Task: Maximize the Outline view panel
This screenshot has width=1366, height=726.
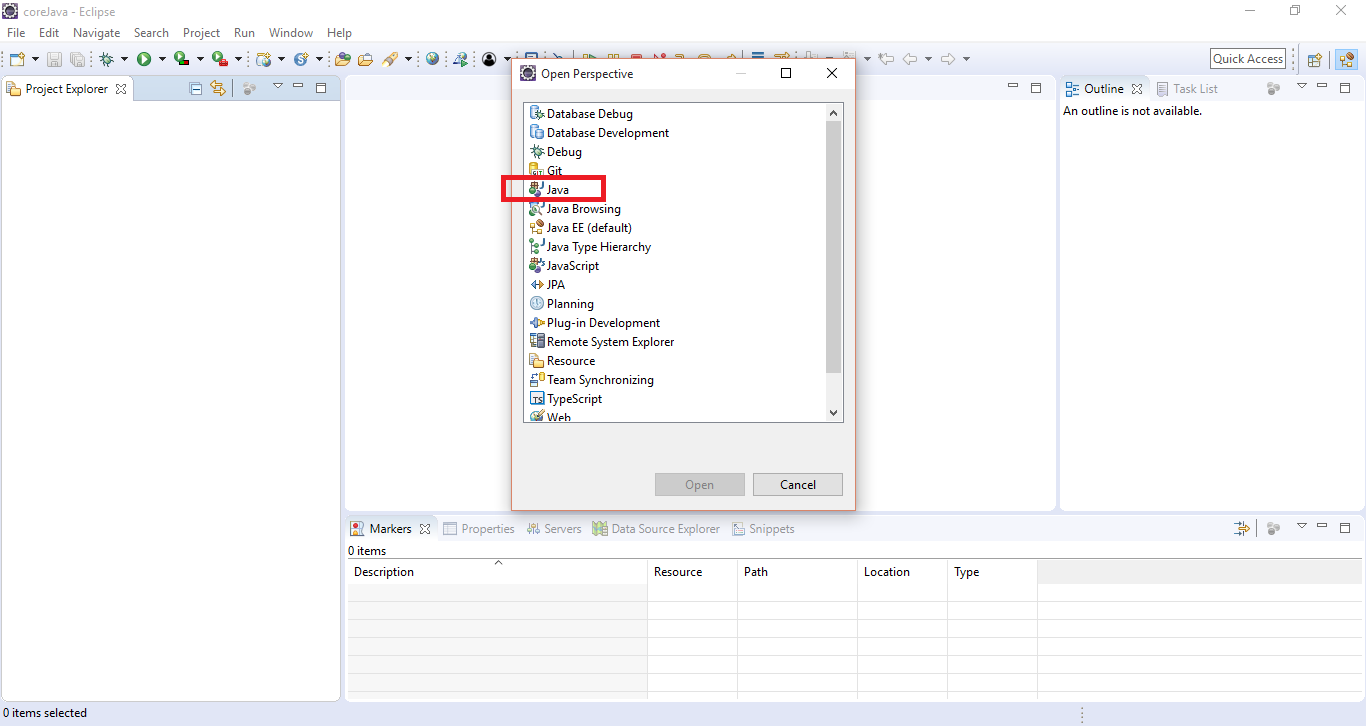Action: tap(1345, 88)
